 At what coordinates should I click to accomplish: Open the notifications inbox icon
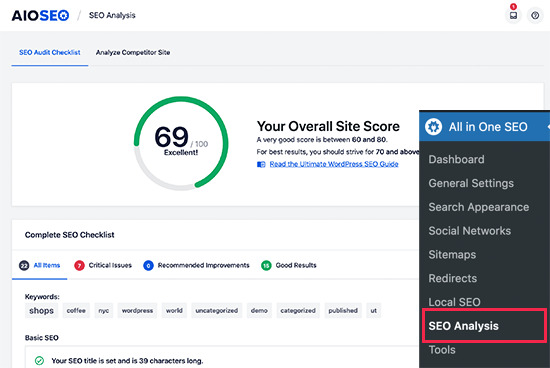coord(513,15)
